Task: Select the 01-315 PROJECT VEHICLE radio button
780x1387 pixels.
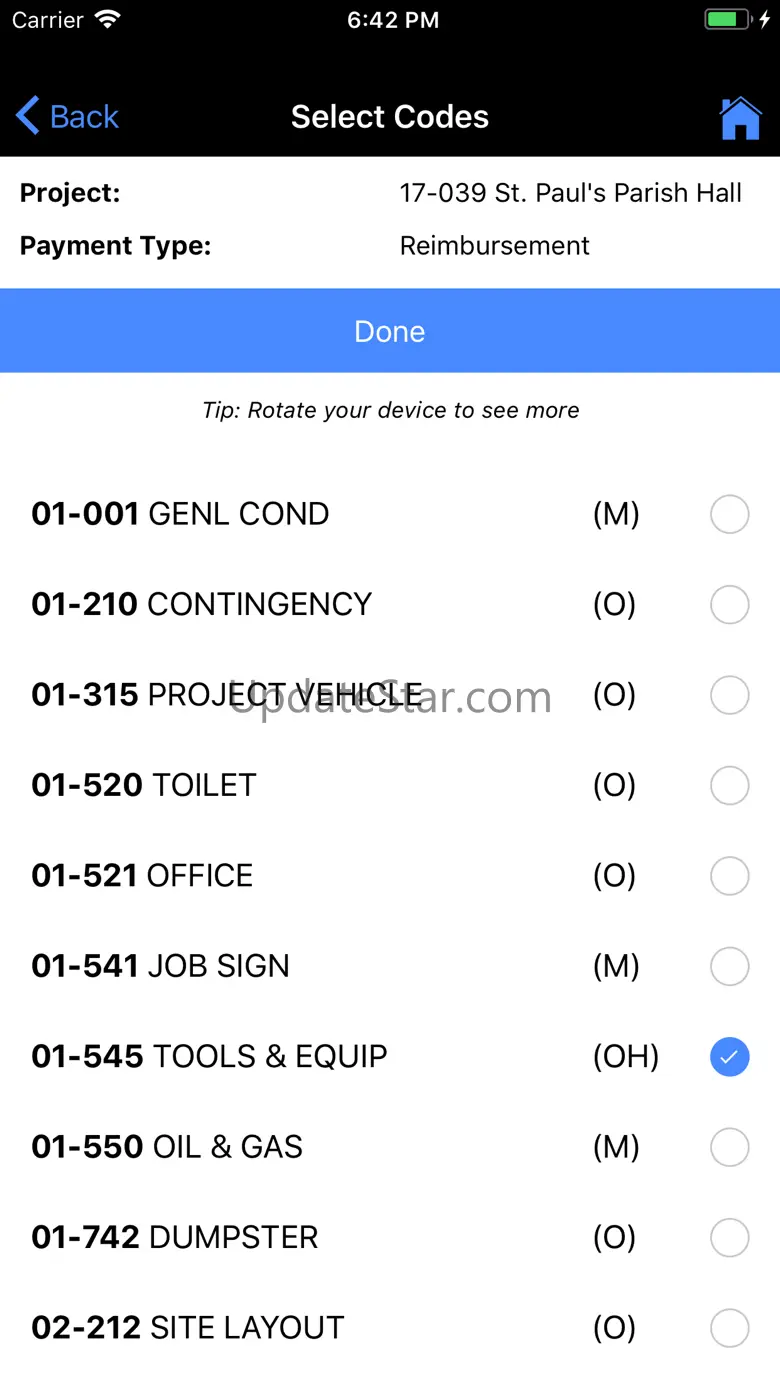Action: point(729,695)
